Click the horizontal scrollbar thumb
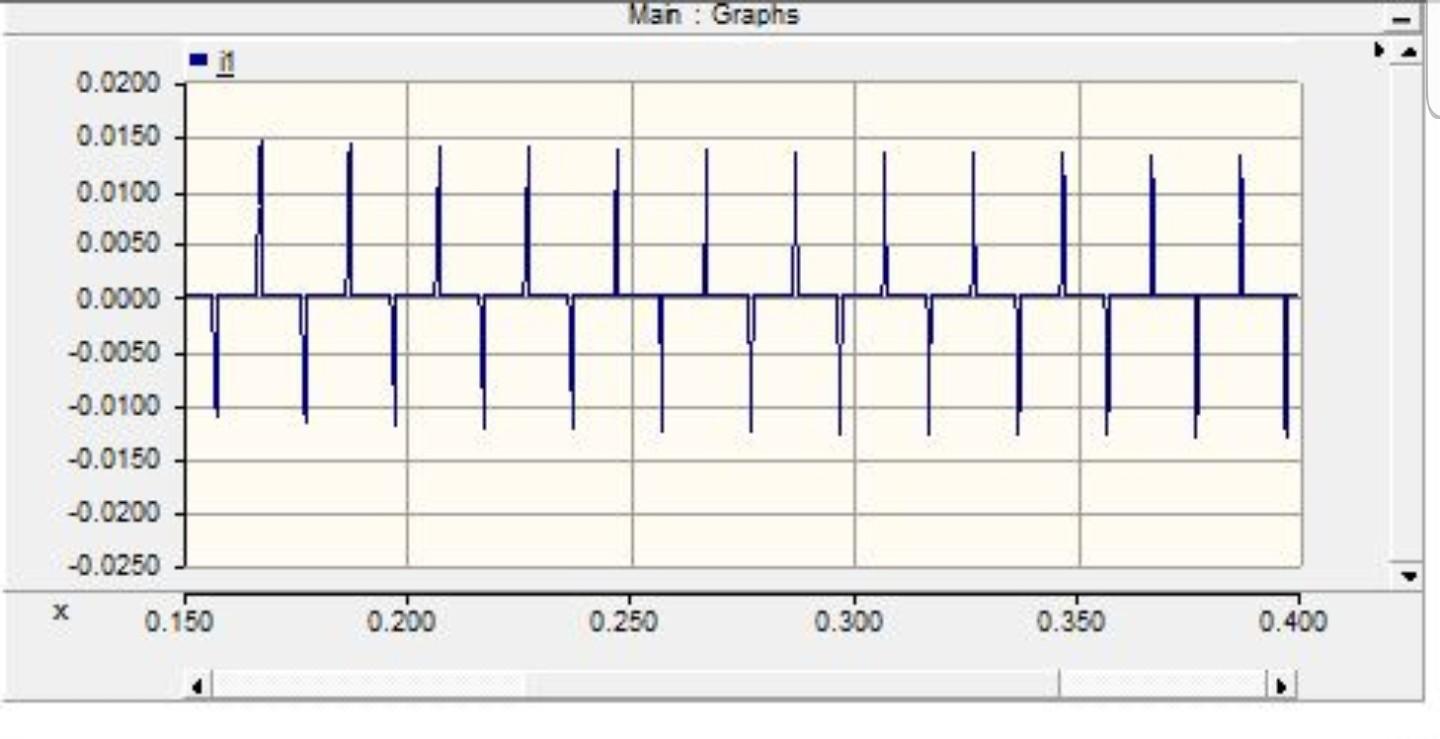Image resolution: width=1440 pixels, height=739 pixels. point(790,684)
